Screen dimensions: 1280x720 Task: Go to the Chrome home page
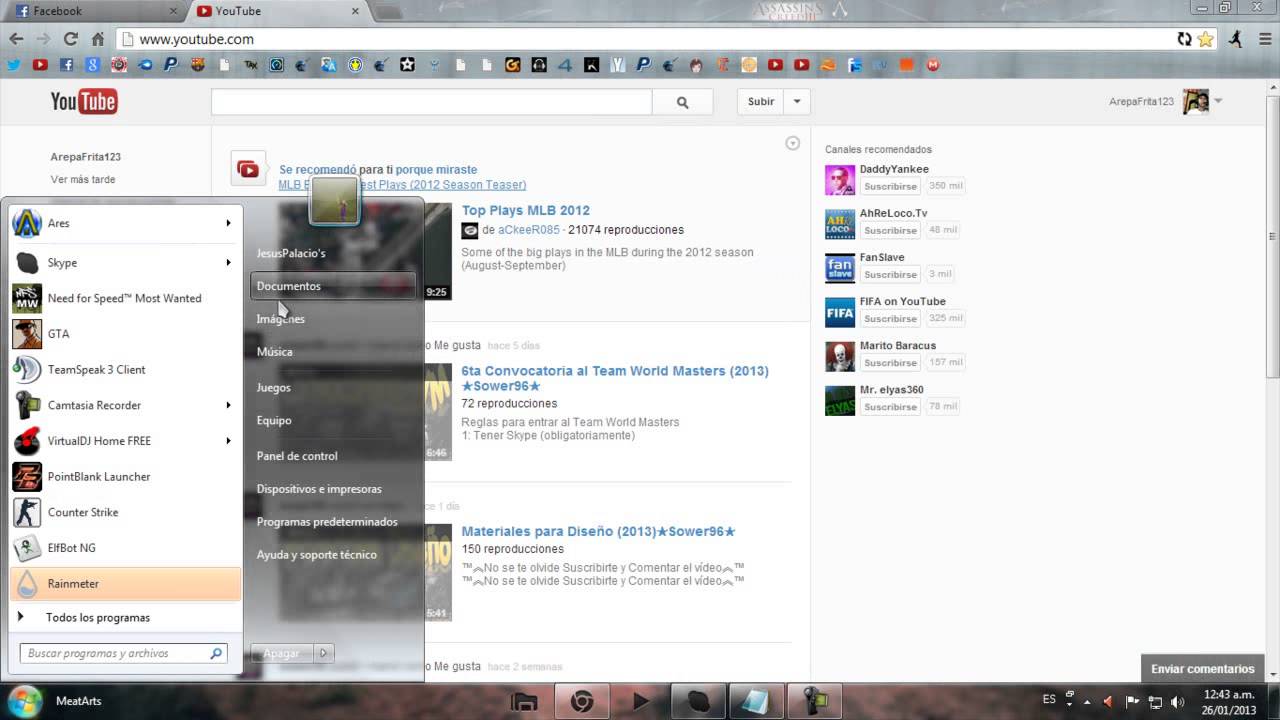tap(97, 39)
